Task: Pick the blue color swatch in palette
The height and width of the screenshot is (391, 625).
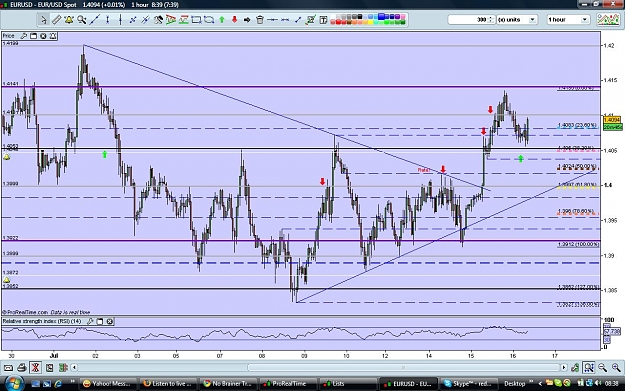Action: tap(381, 17)
